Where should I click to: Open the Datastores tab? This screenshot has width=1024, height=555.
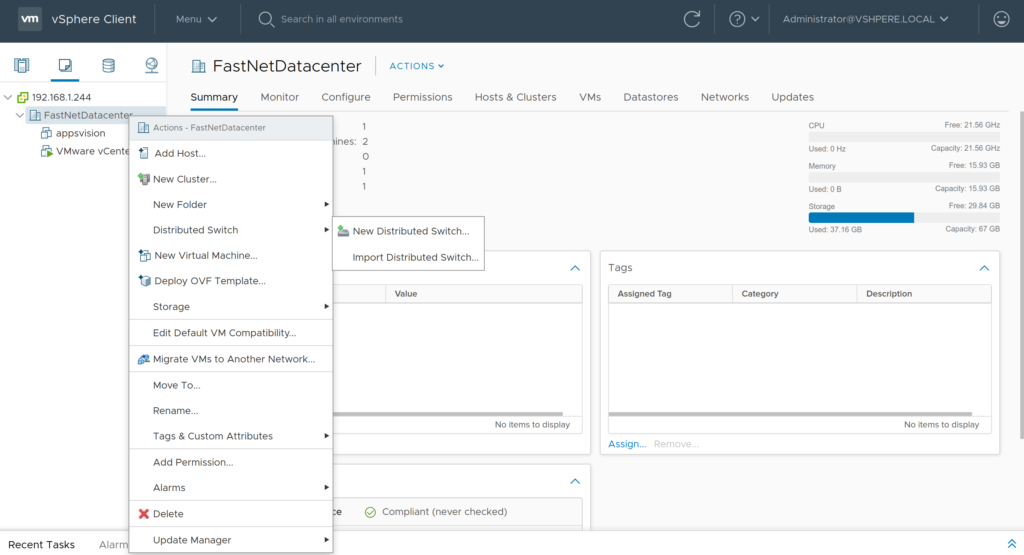(x=650, y=97)
